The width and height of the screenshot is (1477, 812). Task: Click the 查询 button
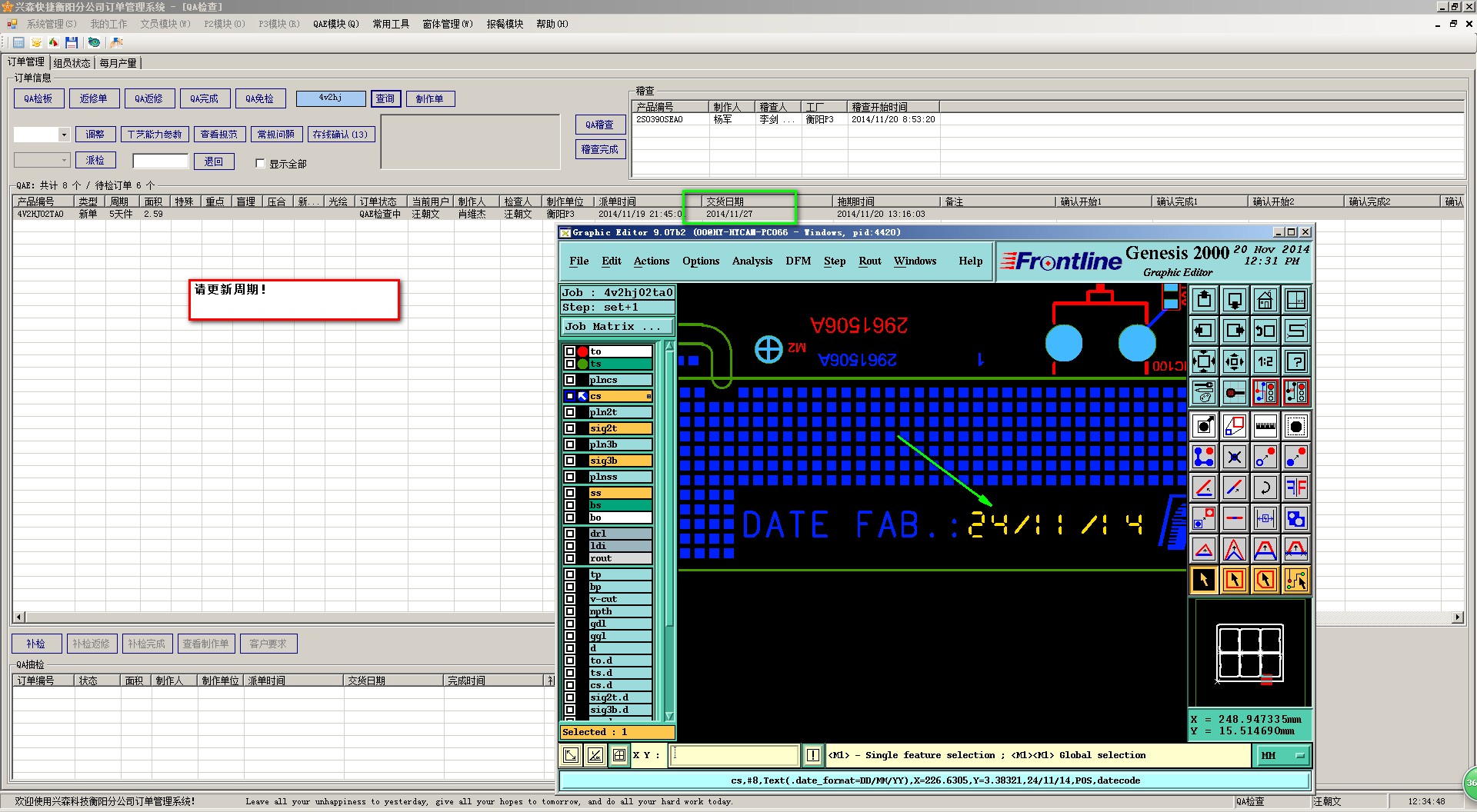pyautogui.click(x=385, y=98)
